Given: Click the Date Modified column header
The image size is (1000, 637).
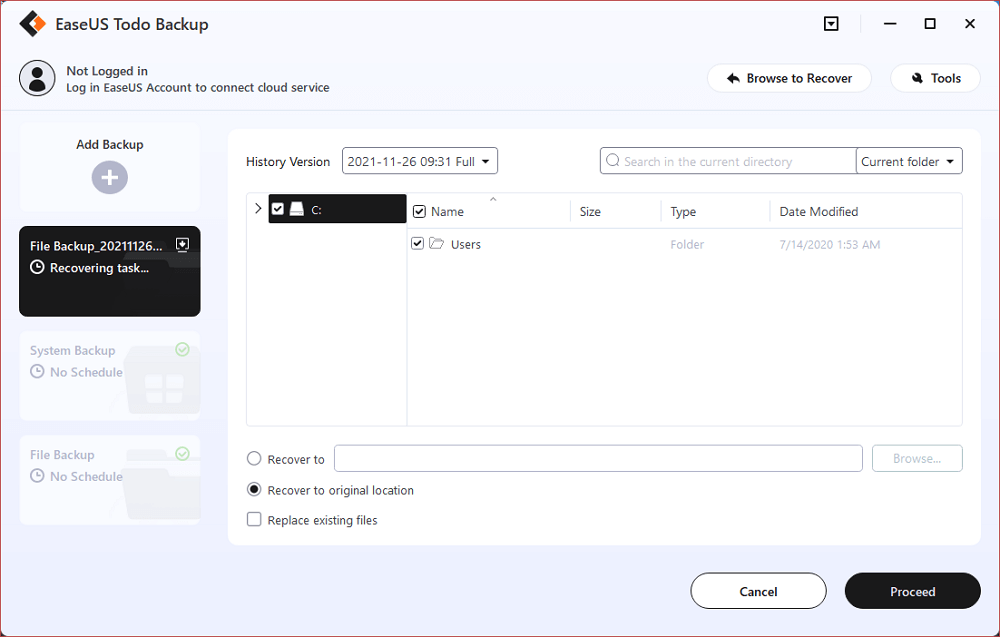Looking at the screenshot, I should pyautogui.click(x=819, y=212).
